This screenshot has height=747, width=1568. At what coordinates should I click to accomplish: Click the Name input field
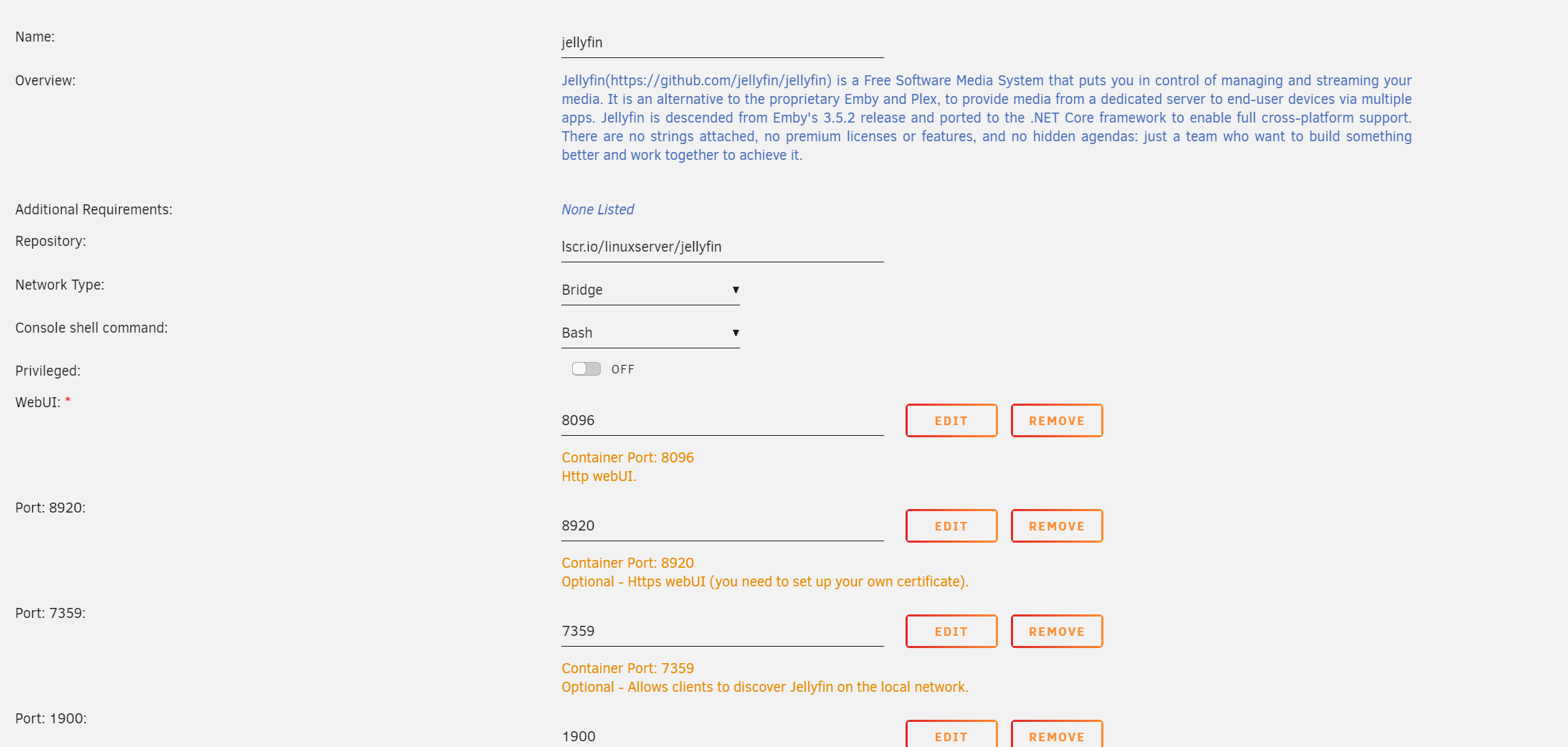[x=721, y=43]
